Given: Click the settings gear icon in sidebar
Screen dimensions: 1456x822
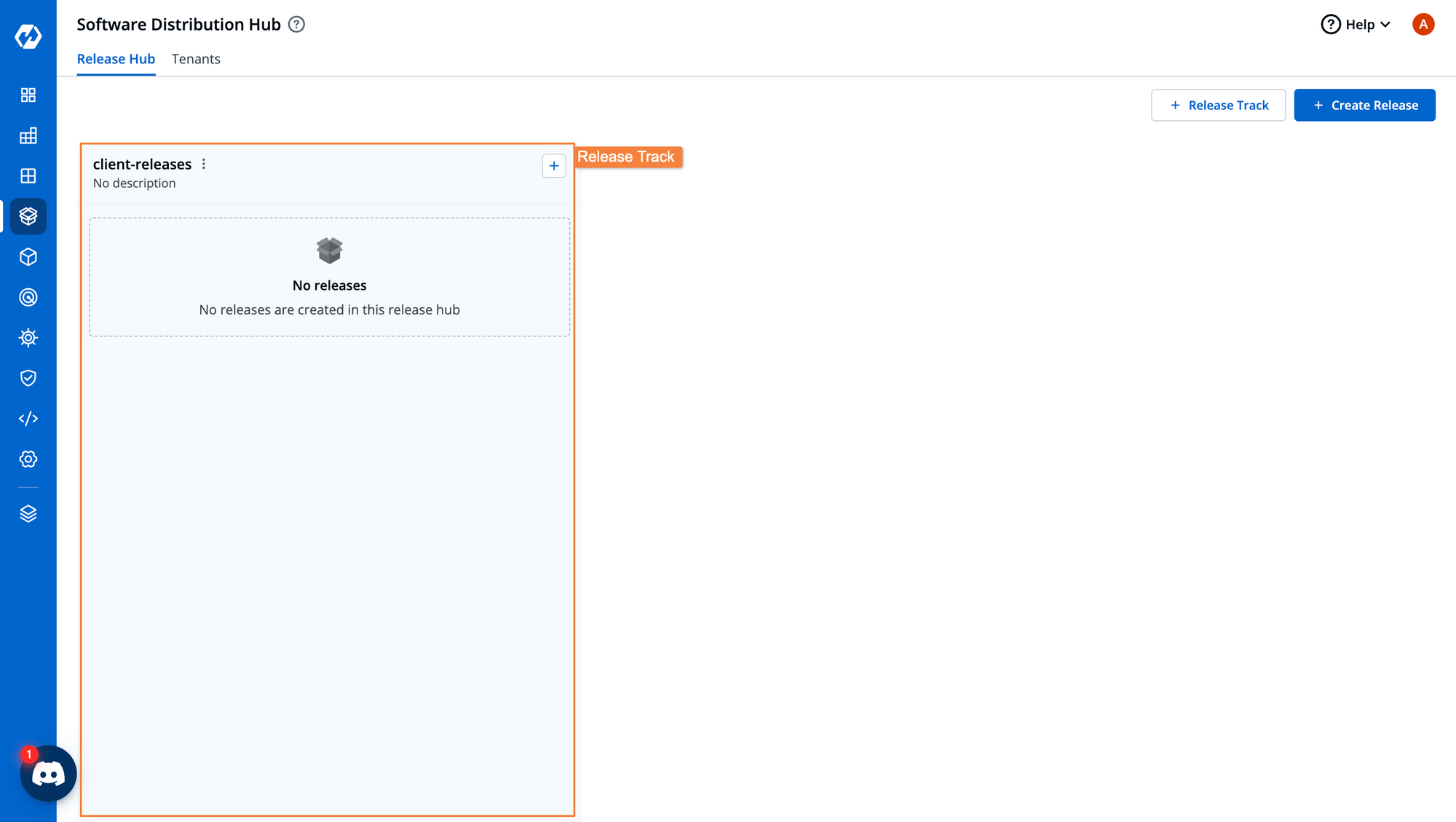Looking at the screenshot, I should pyautogui.click(x=28, y=459).
